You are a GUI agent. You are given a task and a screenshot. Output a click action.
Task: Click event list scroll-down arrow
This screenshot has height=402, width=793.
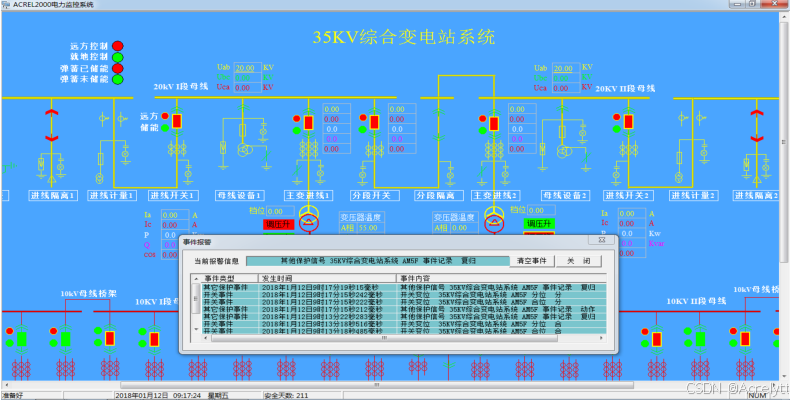tap(196, 330)
